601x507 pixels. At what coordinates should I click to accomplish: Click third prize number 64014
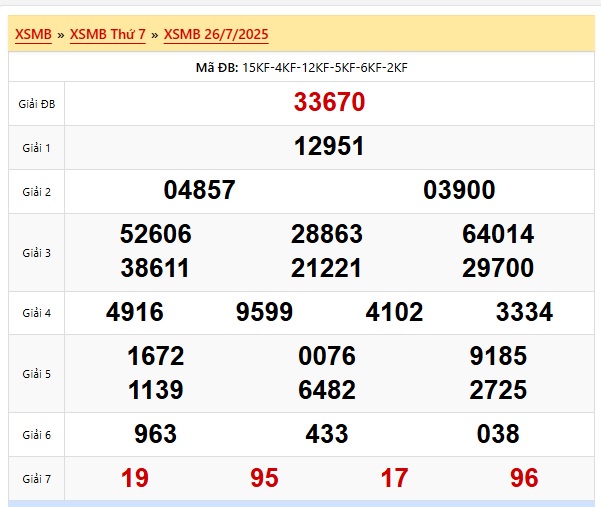pos(498,234)
